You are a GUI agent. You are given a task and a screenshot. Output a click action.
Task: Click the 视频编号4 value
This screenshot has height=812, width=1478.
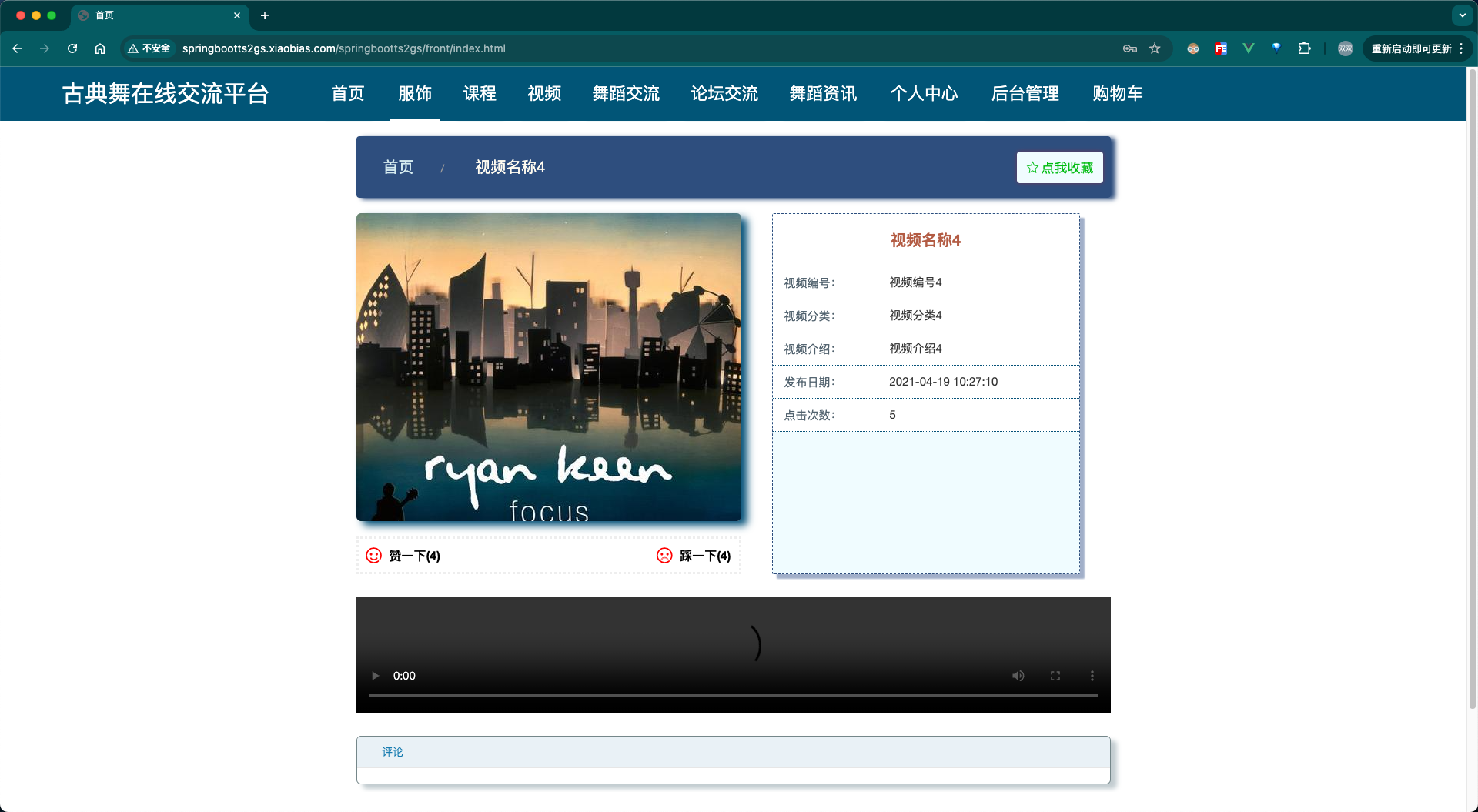915,282
